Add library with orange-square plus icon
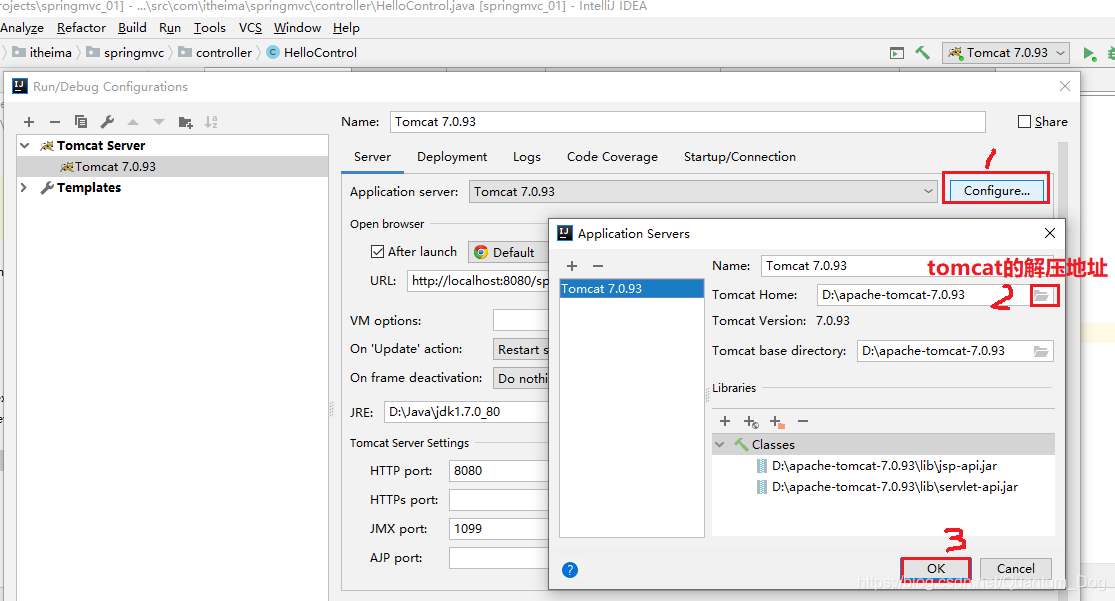This screenshot has height=601, width=1115. pyautogui.click(x=777, y=422)
